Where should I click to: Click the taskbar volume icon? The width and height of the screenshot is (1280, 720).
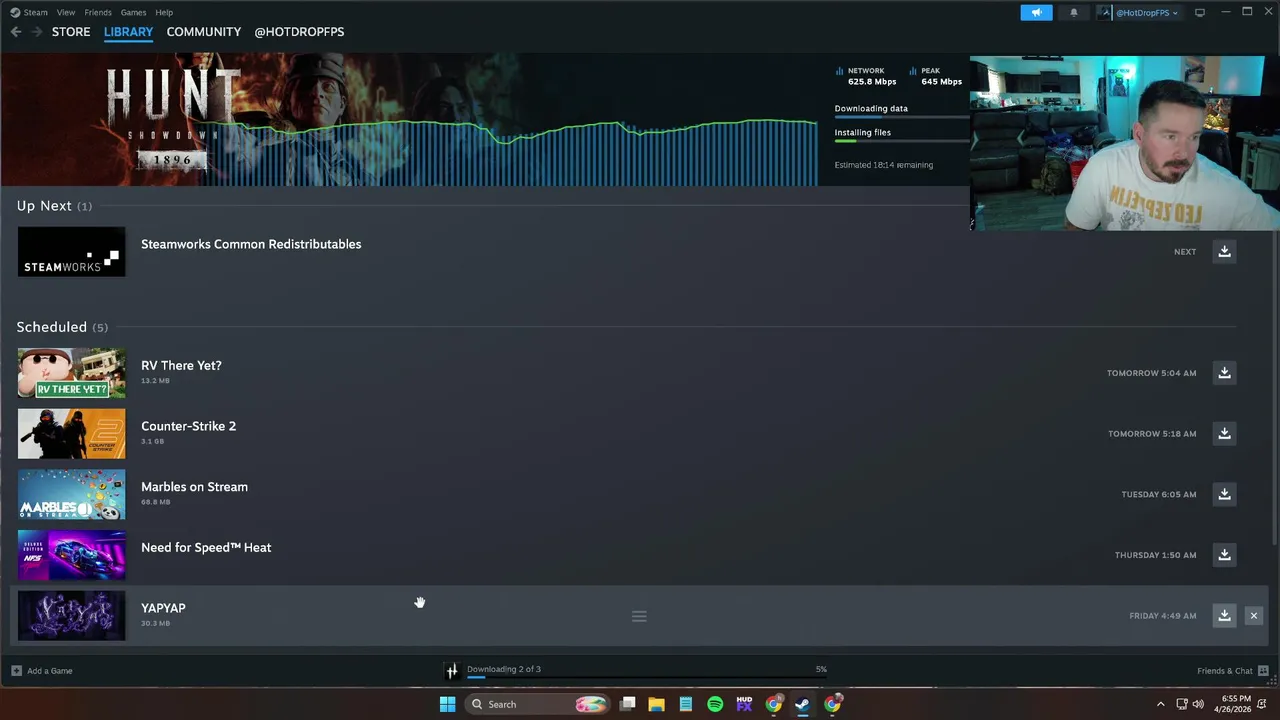(x=1198, y=704)
